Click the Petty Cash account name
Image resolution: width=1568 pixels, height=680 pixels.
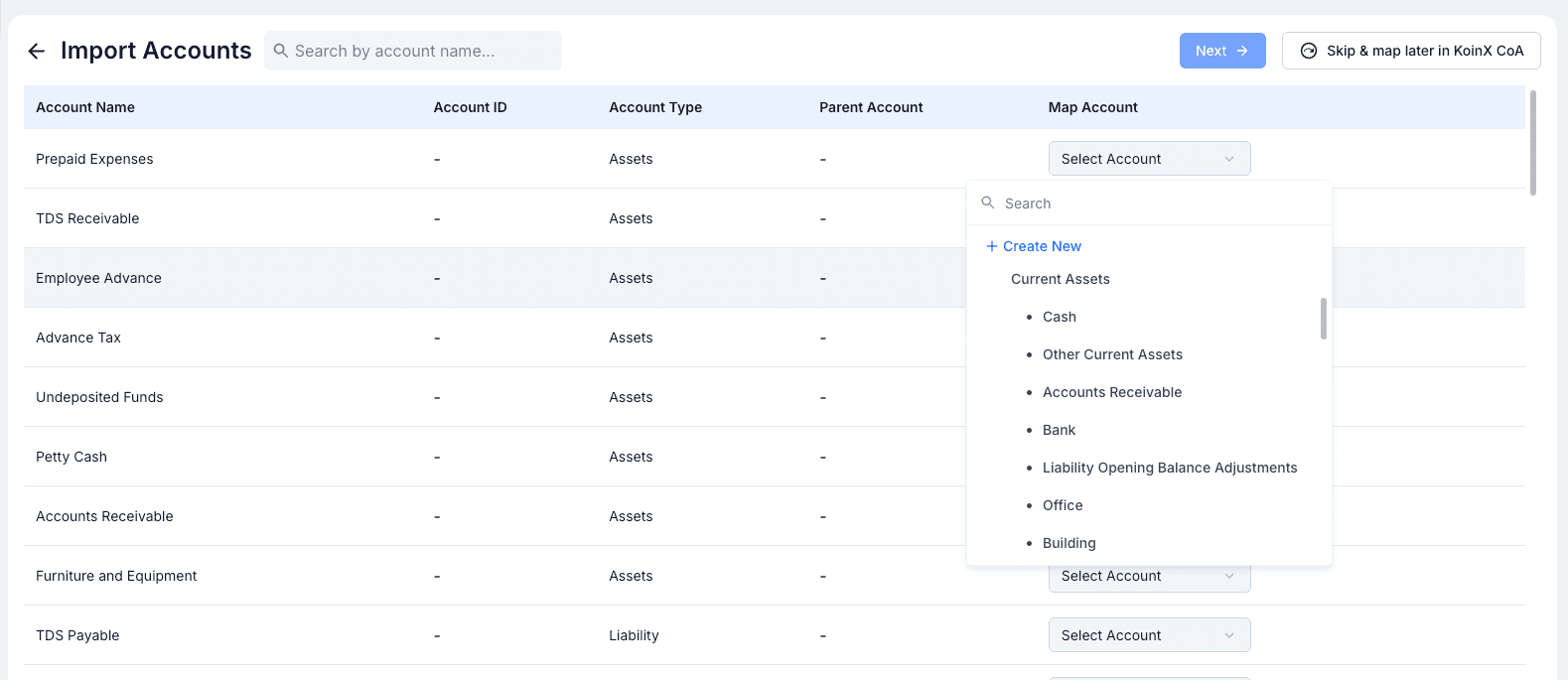click(x=71, y=457)
